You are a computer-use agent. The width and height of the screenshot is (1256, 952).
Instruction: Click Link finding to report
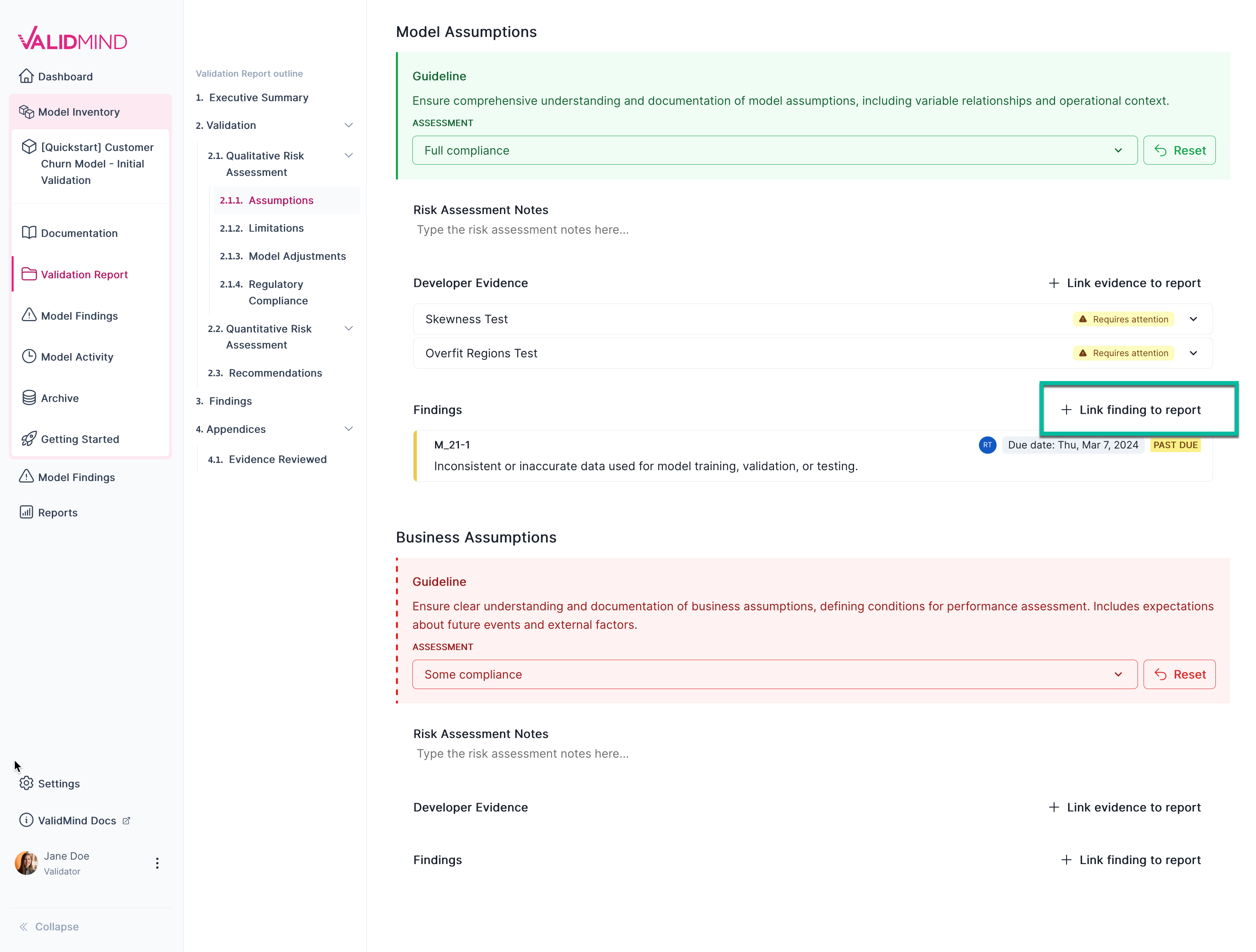1138,409
